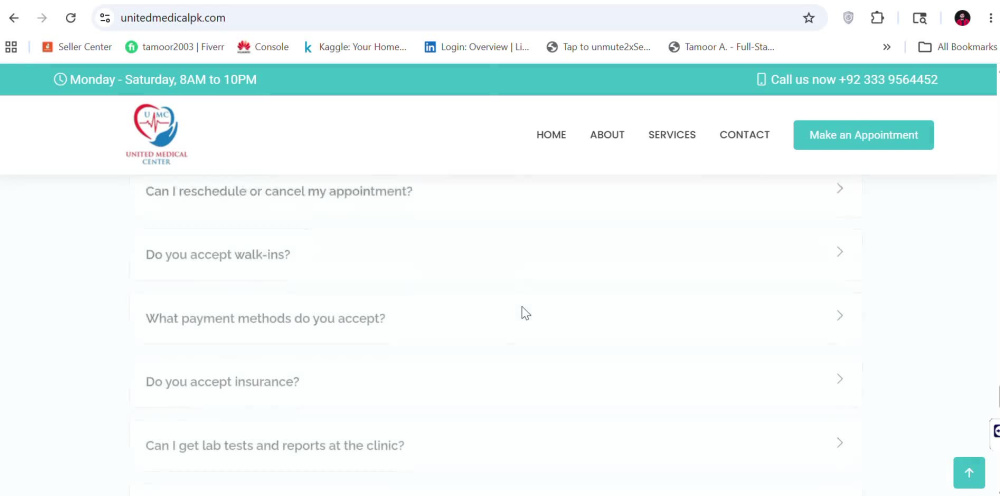Reload the current page
This screenshot has height=496, width=1000.
pyautogui.click(x=71, y=18)
